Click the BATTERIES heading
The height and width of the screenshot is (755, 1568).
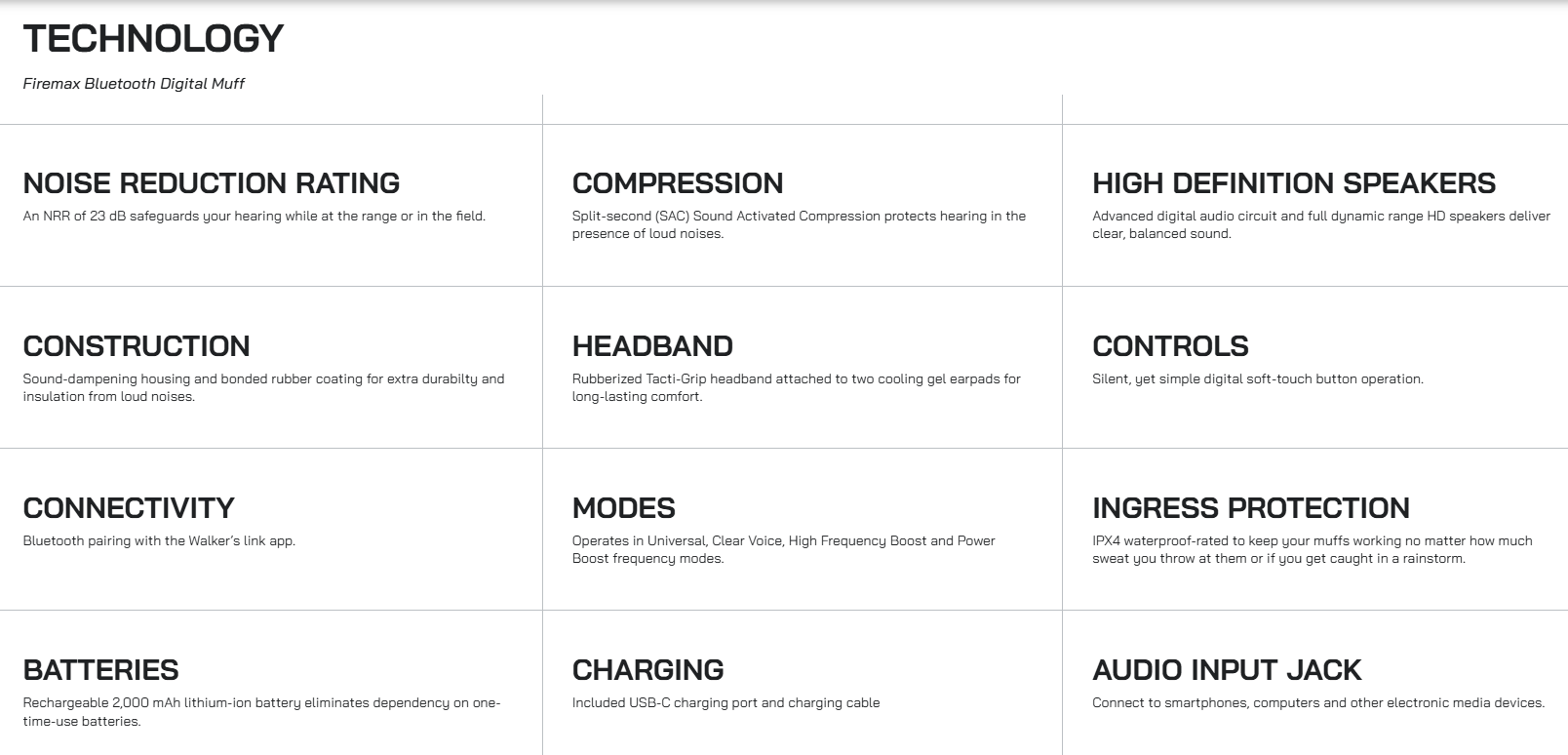click(x=101, y=670)
